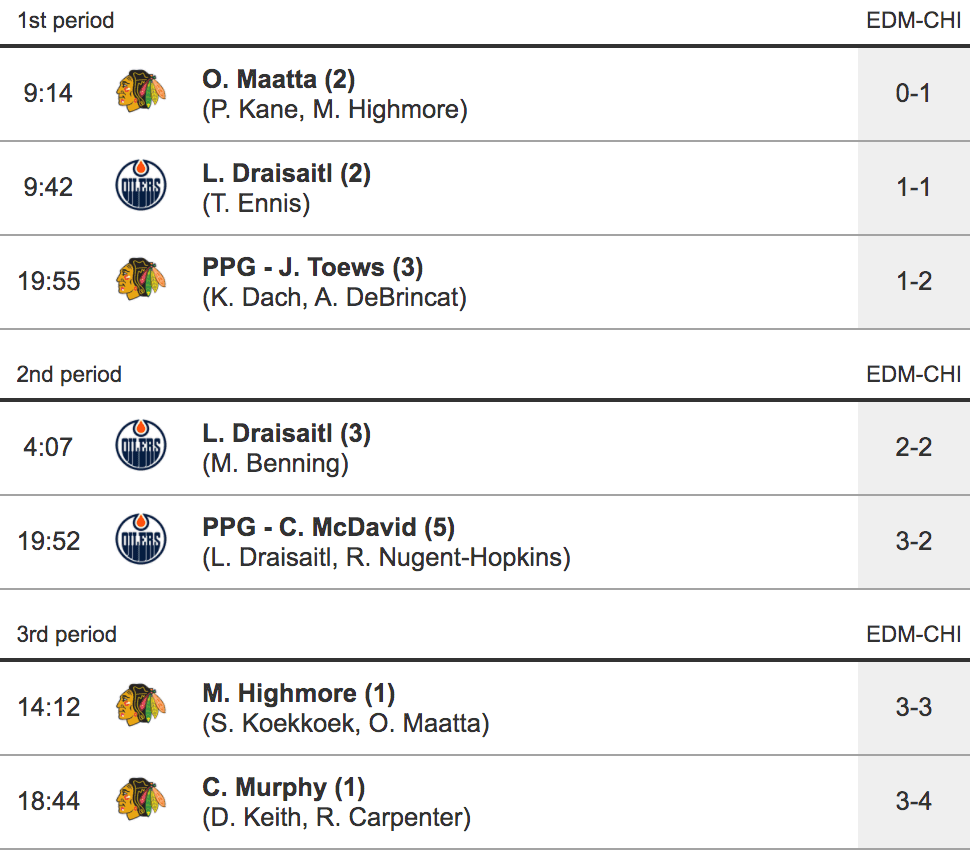Click the 1st period heading
Screen dimensions: 970x850
coord(65,20)
